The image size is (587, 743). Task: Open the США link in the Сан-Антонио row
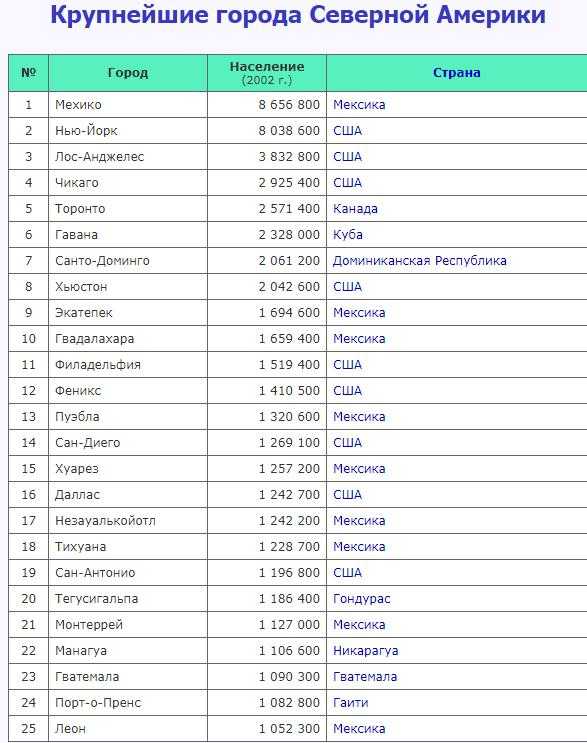347,573
